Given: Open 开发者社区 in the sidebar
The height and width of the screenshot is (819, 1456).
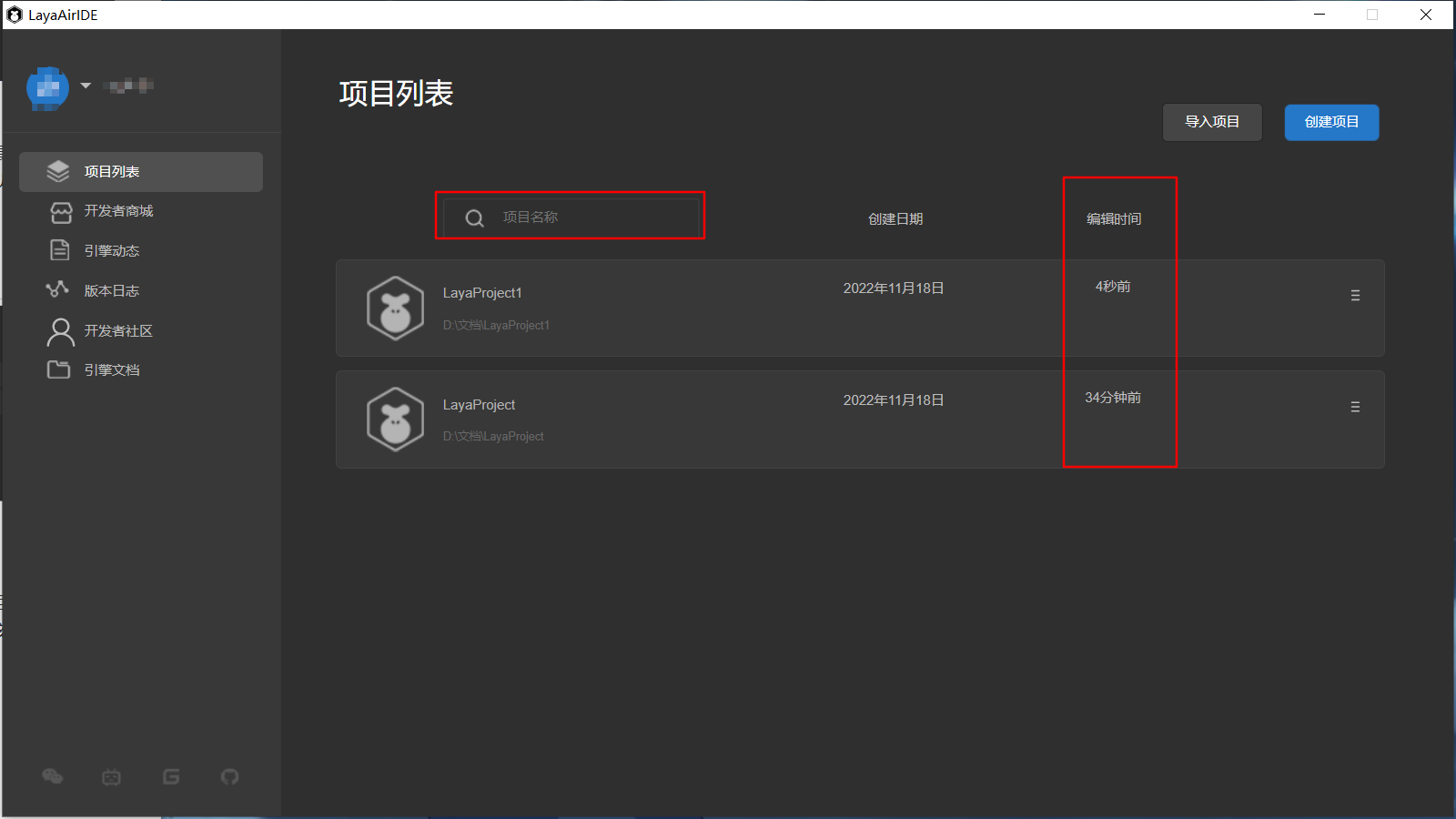Looking at the screenshot, I should [118, 331].
